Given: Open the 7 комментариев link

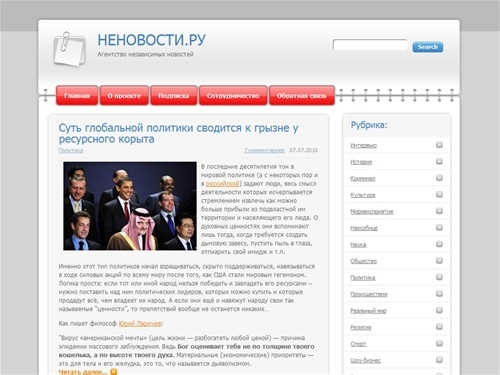Looking at the screenshot, I should pos(264,150).
